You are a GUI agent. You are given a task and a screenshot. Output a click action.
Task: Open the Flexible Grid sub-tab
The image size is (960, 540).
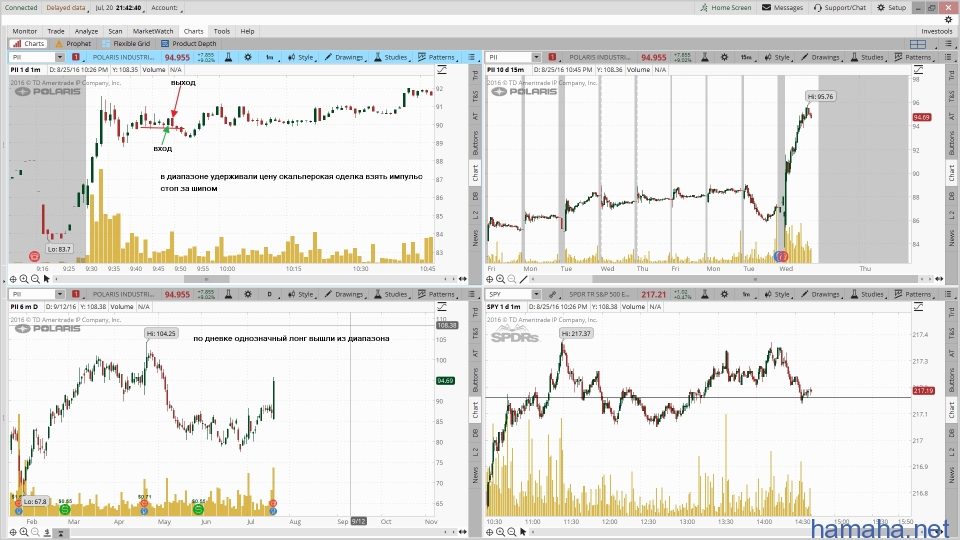click(x=126, y=43)
